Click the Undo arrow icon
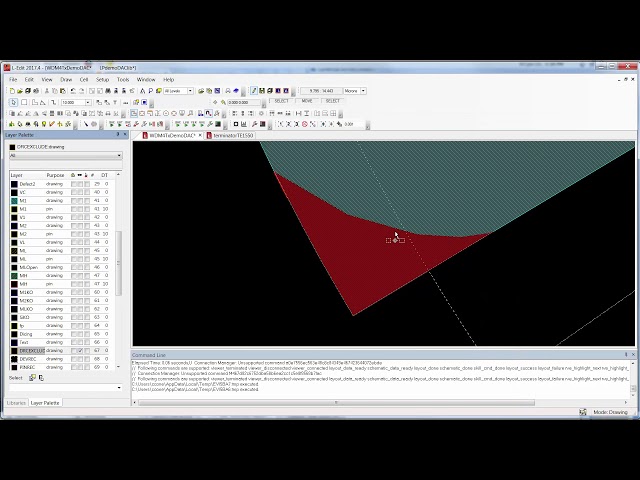Screen dimensions: 640x480 point(73,91)
